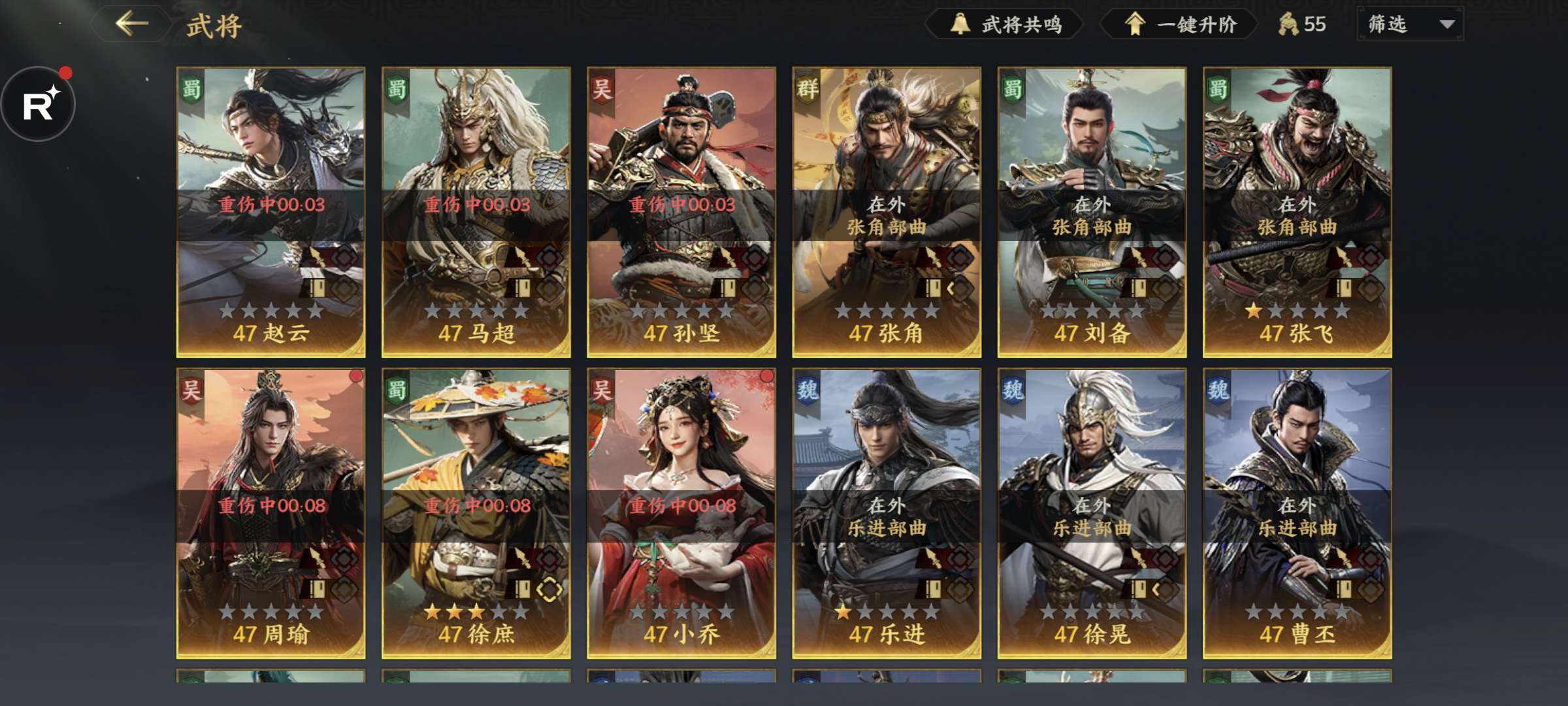This screenshot has height=706, width=1568.
Task: Open the 曹丕 general card
Action: 1297,514
